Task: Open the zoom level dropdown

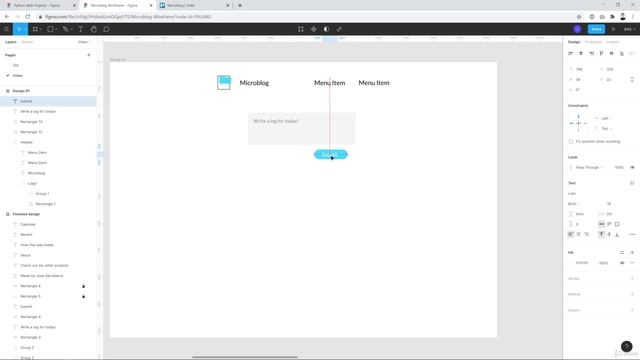Action: (629, 29)
